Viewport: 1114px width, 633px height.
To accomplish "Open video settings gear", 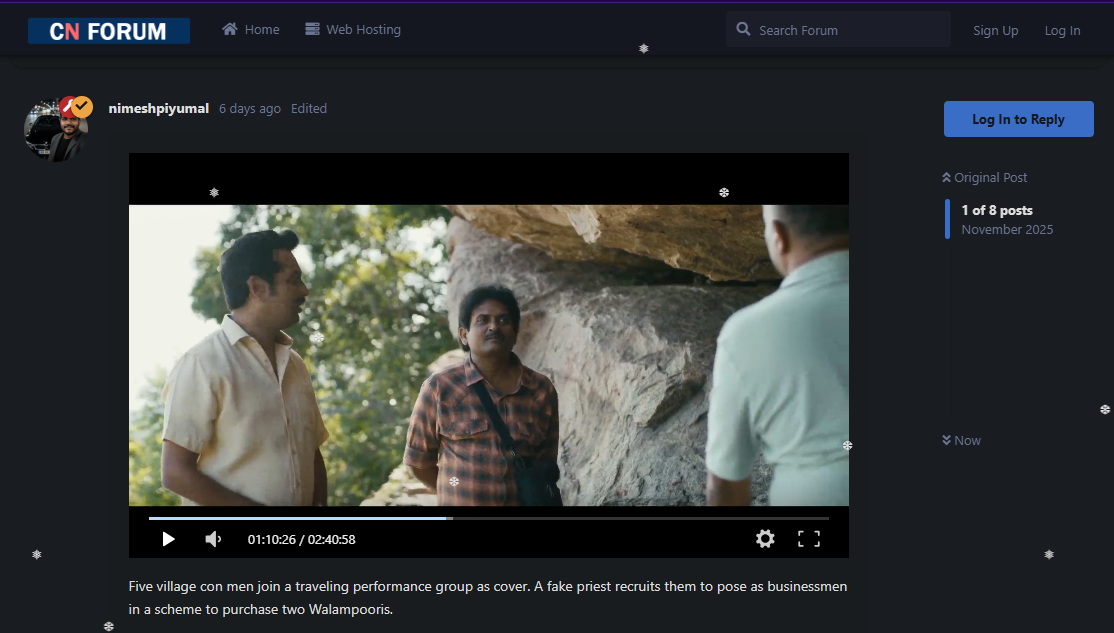I will pyautogui.click(x=765, y=539).
